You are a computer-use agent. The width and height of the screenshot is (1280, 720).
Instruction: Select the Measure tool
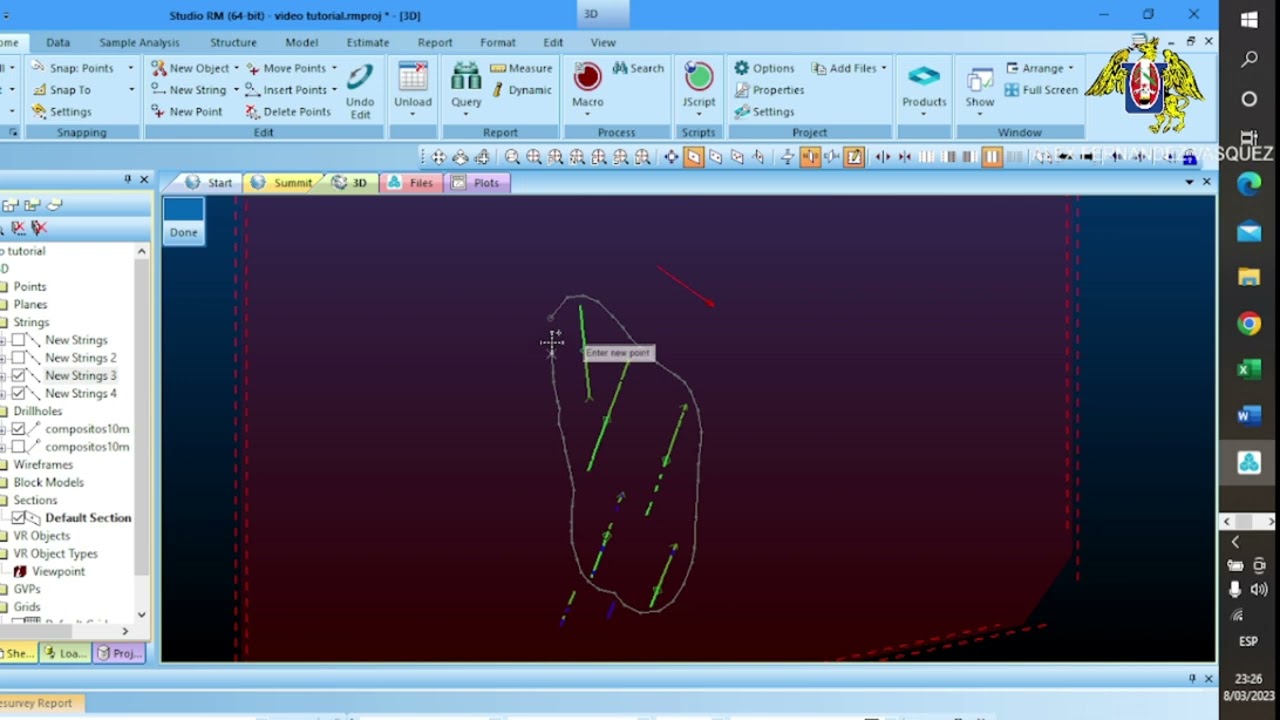tap(521, 68)
